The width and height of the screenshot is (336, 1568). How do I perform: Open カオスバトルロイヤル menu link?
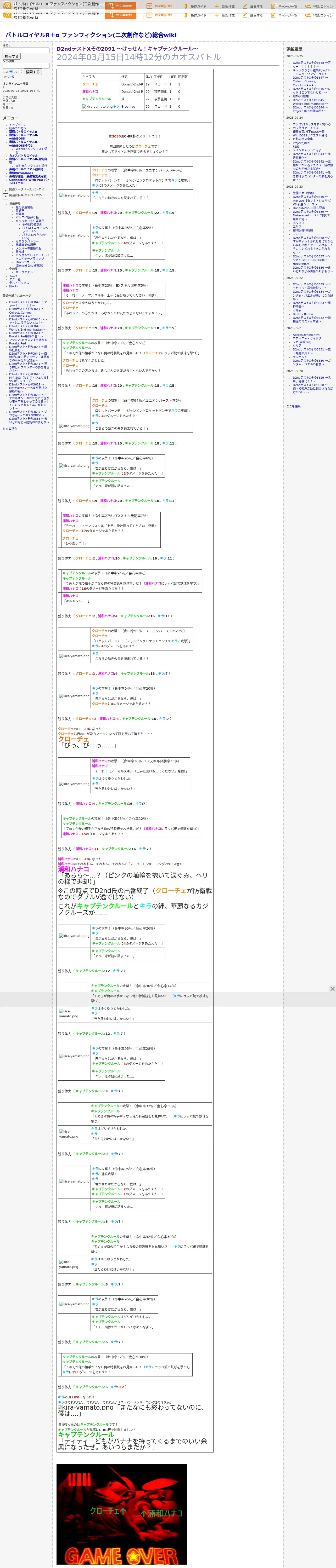pyautogui.click(x=23, y=156)
